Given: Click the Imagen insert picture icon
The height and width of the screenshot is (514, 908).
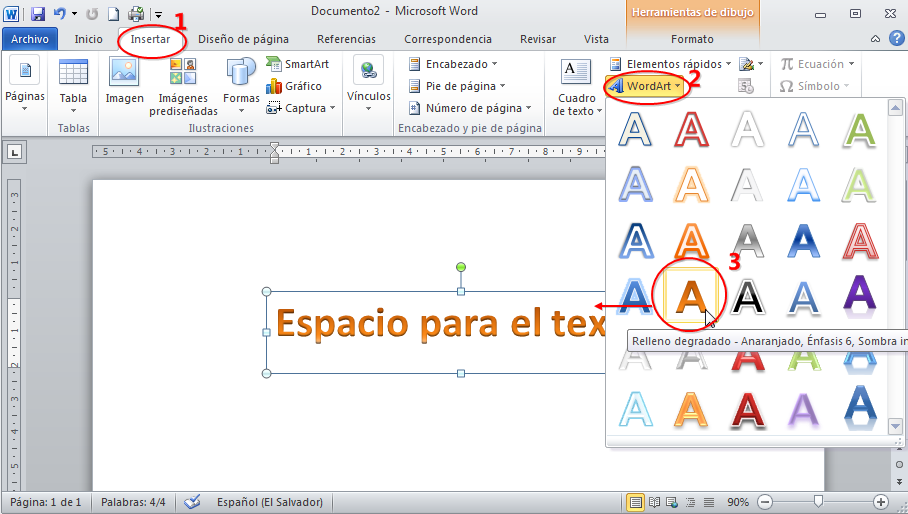Looking at the screenshot, I should point(125,81).
